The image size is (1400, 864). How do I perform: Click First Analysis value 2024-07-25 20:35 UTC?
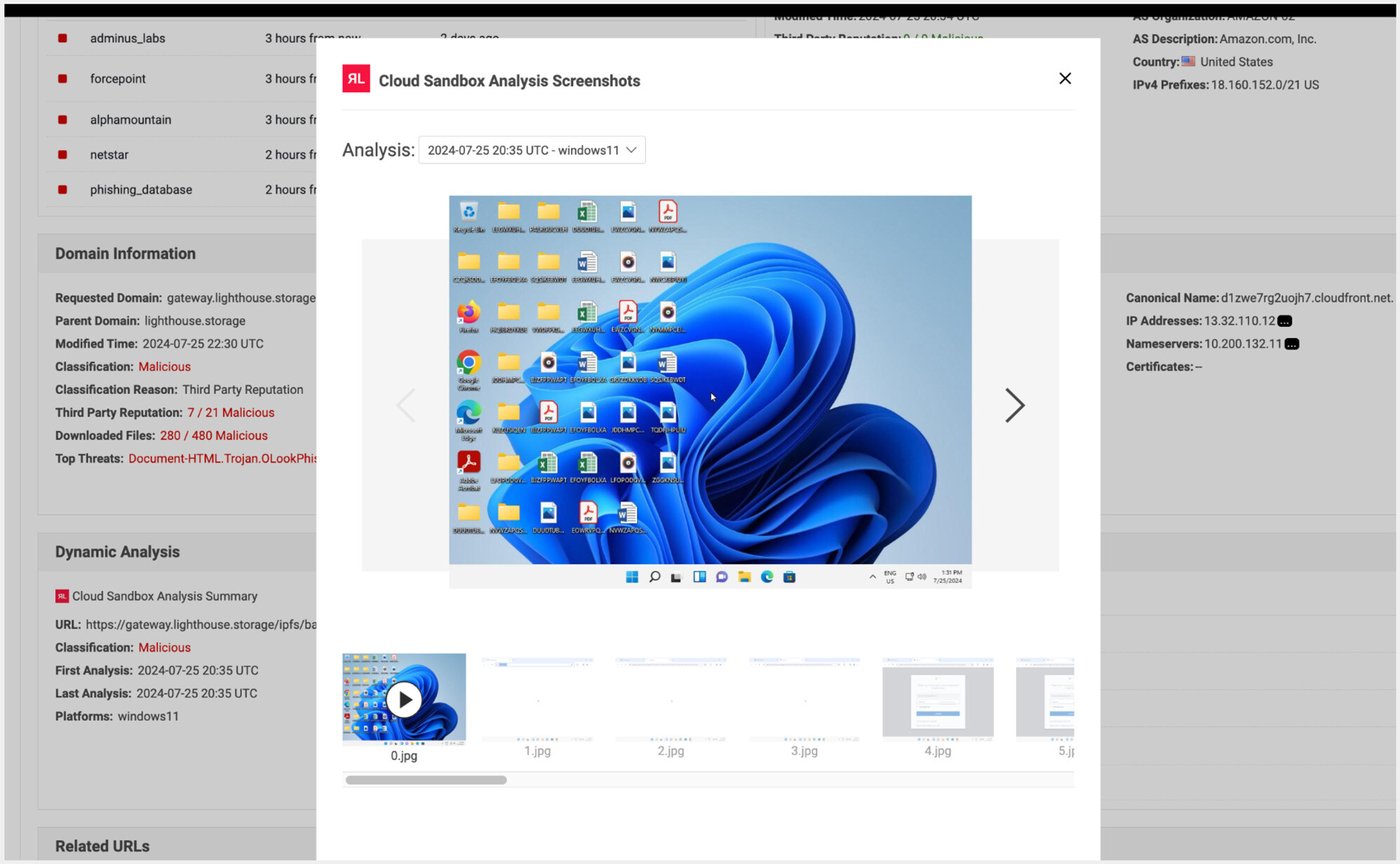point(198,670)
